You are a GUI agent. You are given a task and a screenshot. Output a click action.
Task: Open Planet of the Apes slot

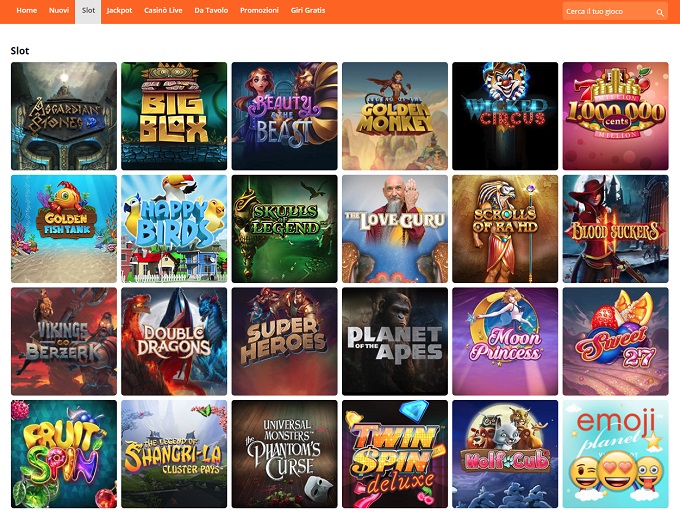pos(395,341)
